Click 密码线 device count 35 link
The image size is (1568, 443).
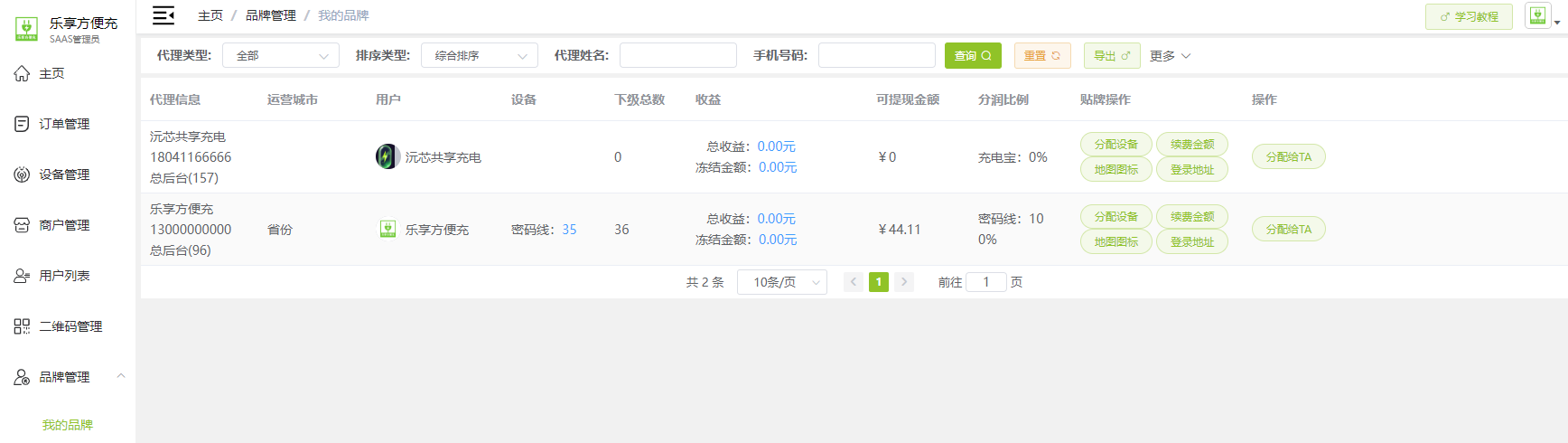[569, 230]
